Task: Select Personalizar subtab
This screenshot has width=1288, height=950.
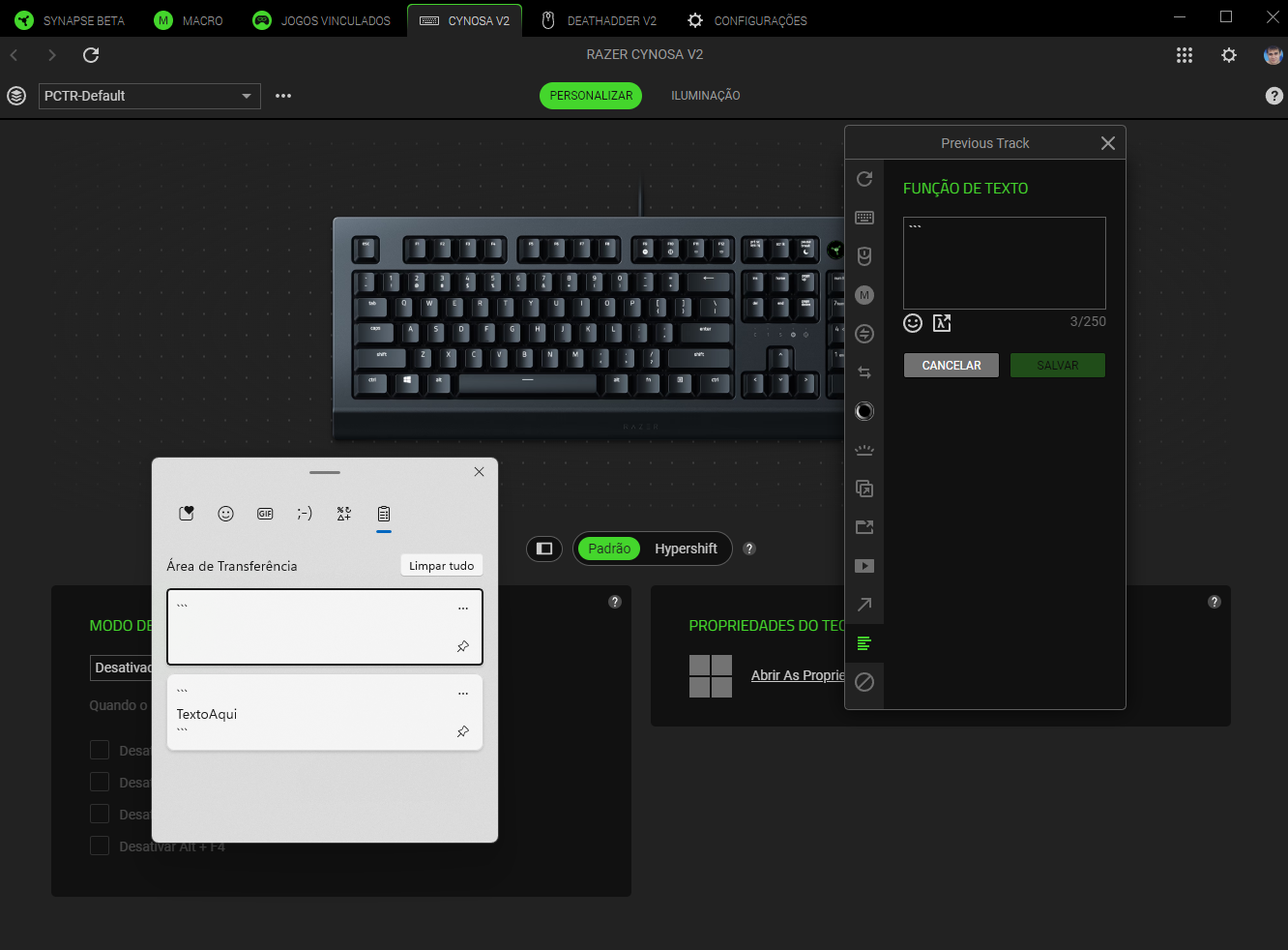Action: 591,96
